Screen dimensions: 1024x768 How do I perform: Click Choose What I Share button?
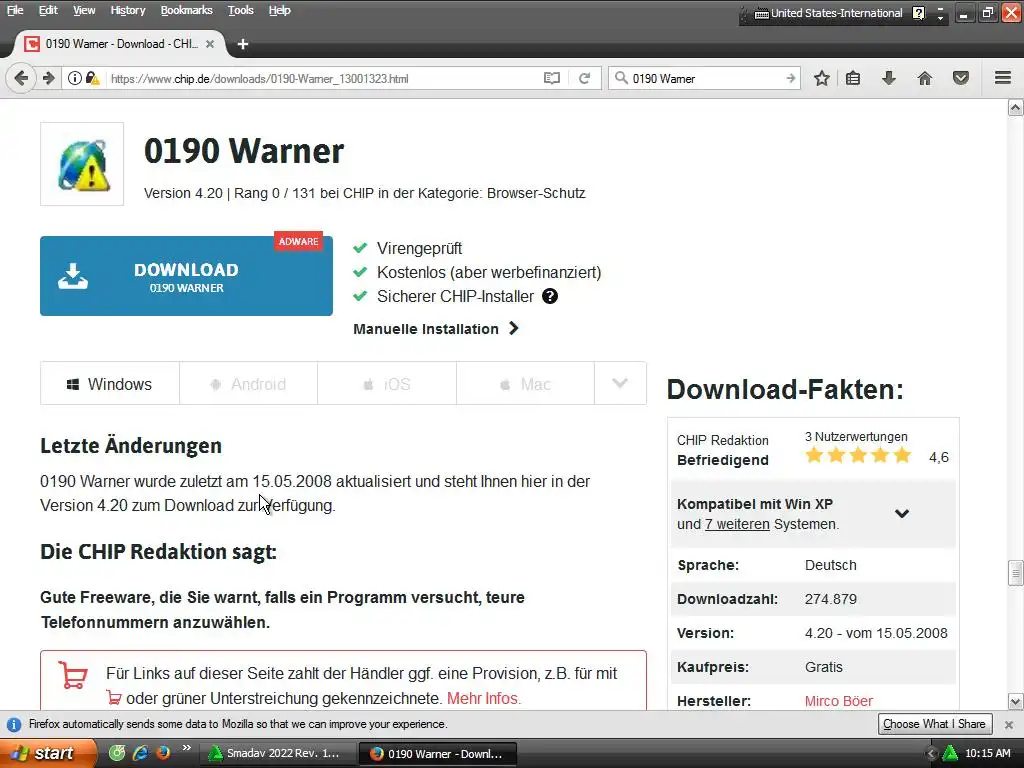[x=935, y=724]
